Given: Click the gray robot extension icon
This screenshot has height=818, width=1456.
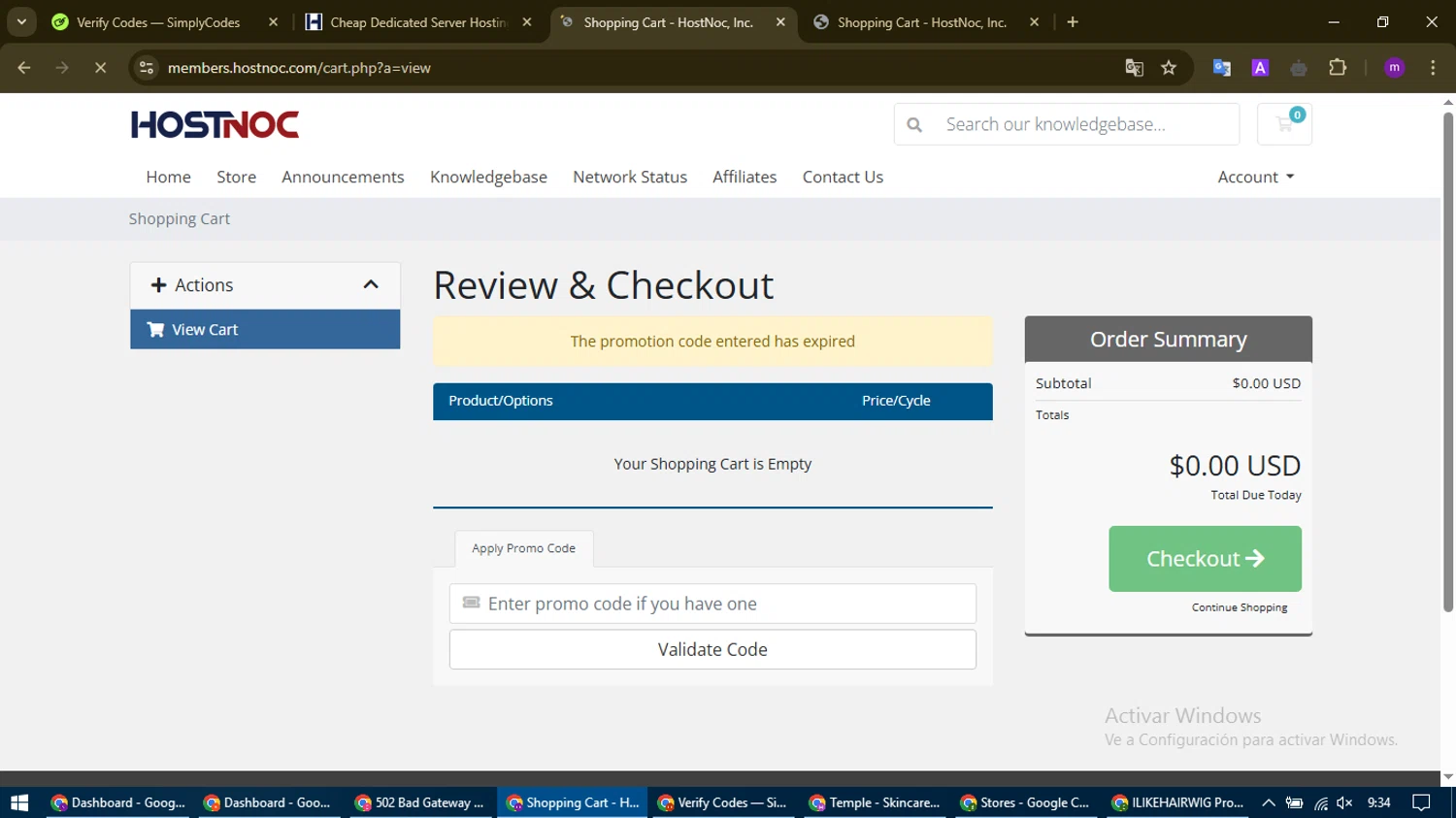Looking at the screenshot, I should (1299, 67).
